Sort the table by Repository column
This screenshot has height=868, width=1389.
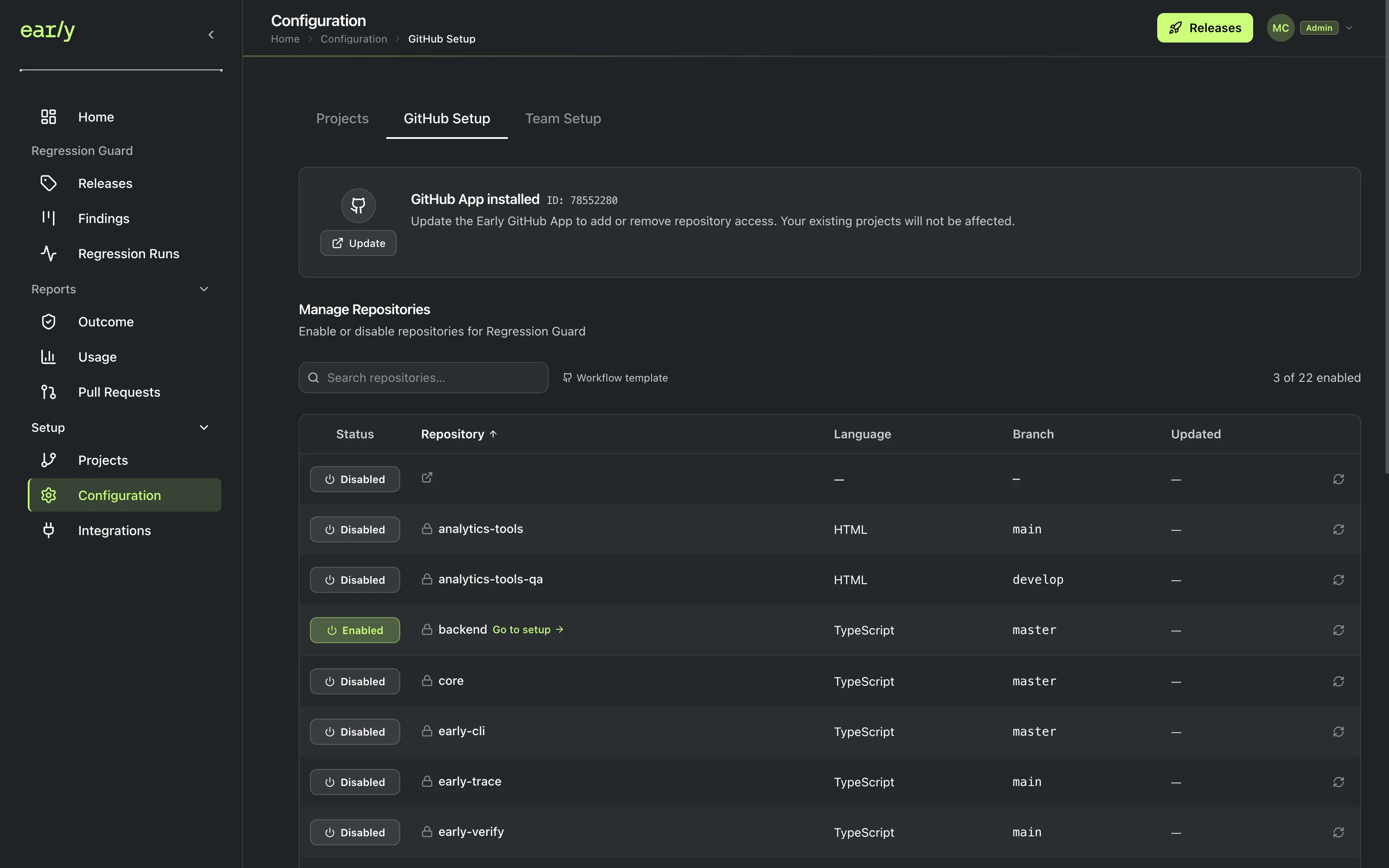pyautogui.click(x=459, y=434)
